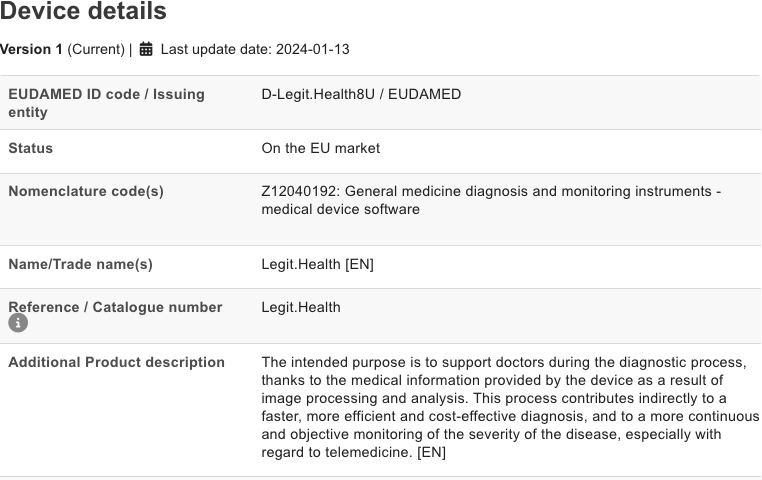Click the medical device software text line

pos(341,209)
